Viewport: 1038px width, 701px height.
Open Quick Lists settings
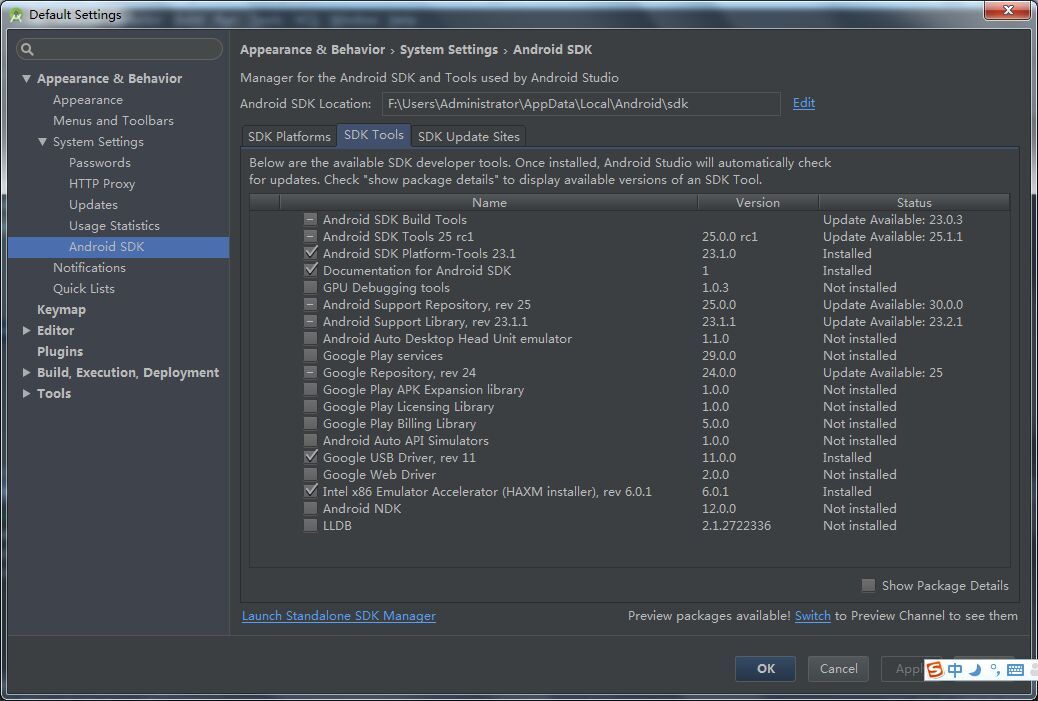click(84, 289)
